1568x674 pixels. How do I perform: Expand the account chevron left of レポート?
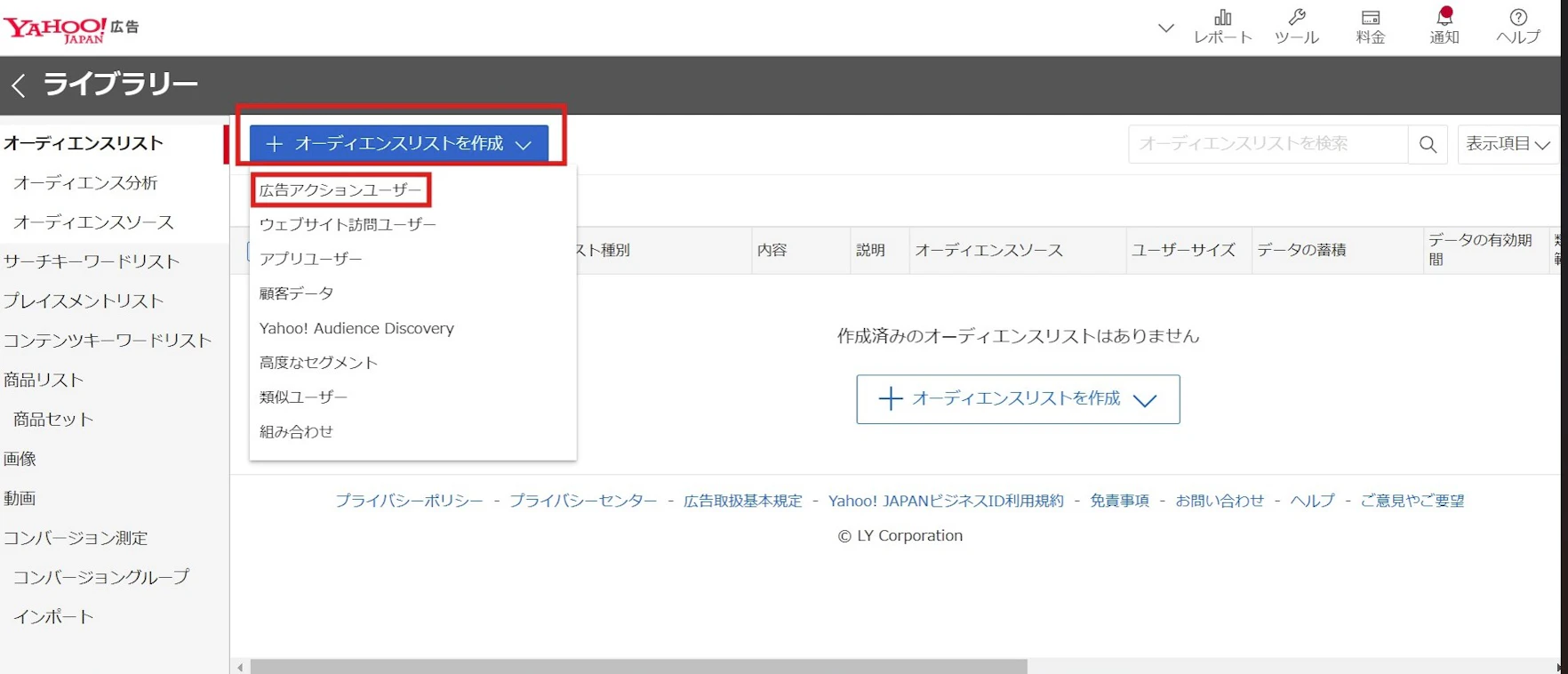(x=1166, y=28)
